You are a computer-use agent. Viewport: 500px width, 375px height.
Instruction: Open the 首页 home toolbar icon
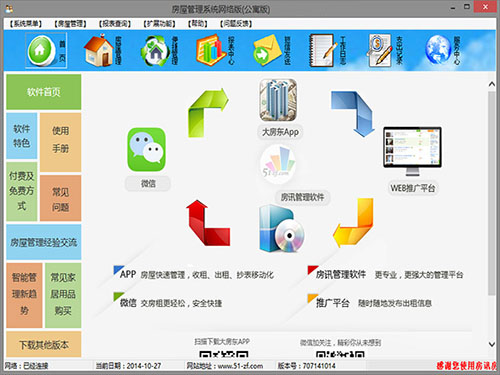[46, 51]
